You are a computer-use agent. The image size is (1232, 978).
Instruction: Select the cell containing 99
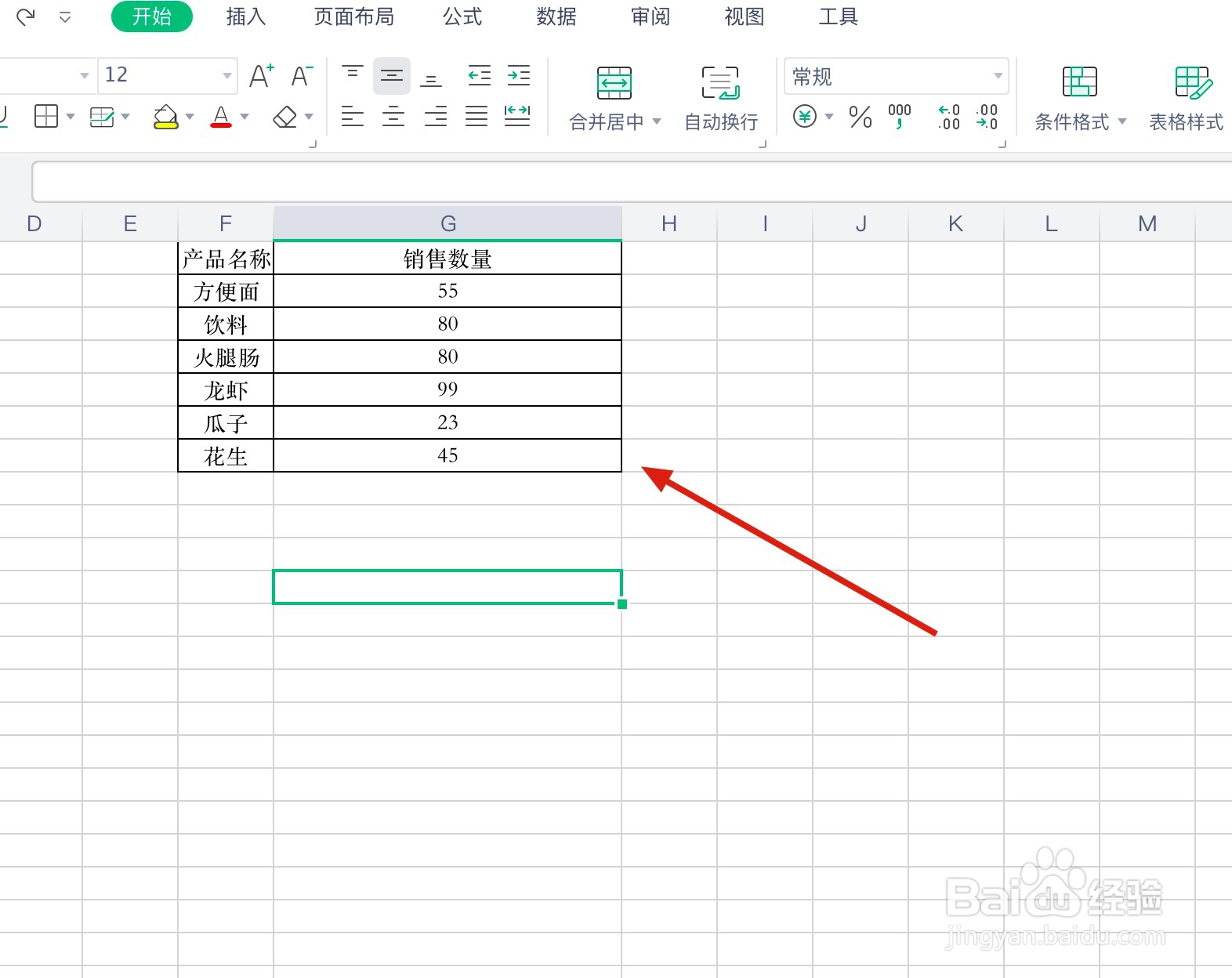(x=448, y=389)
